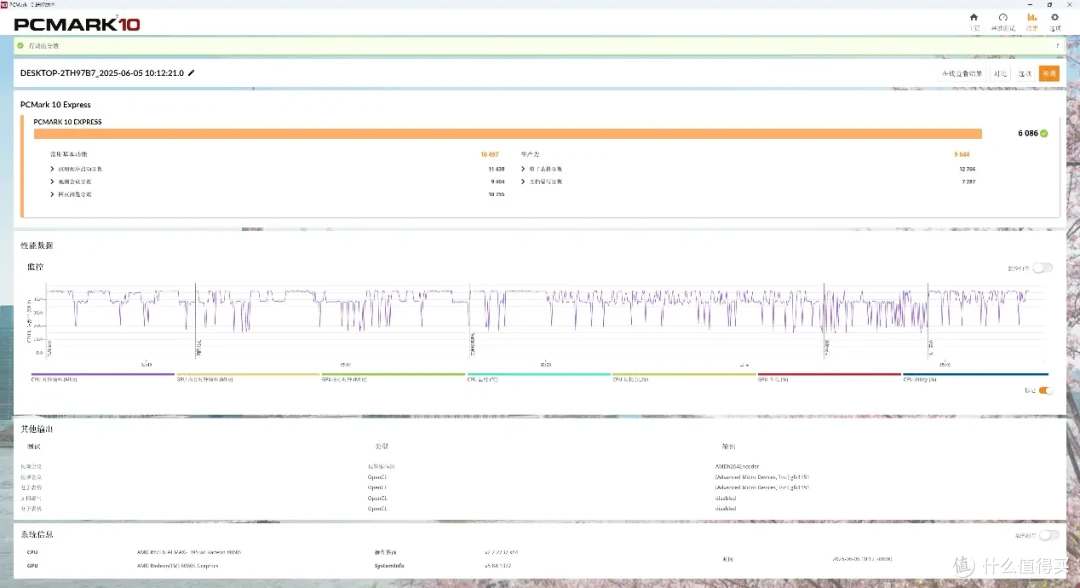Toggle the red GPU load legend
Image resolution: width=1080 pixels, height=588 pixels.
click(829, 377)
